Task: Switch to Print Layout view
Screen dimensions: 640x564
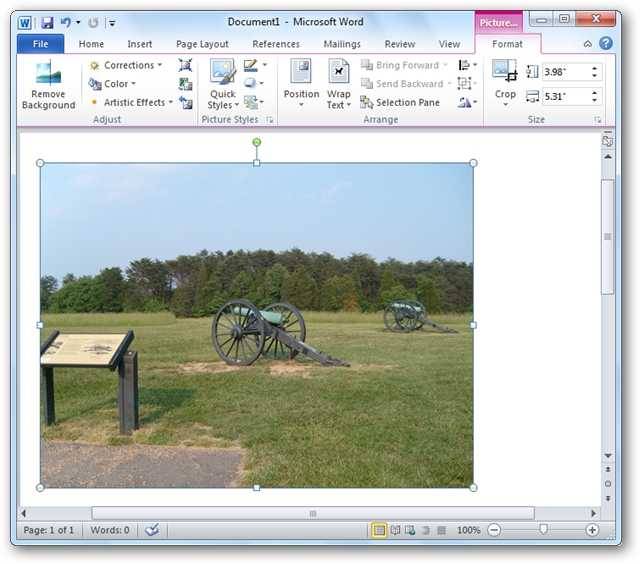Action: [x=379, y=530]
